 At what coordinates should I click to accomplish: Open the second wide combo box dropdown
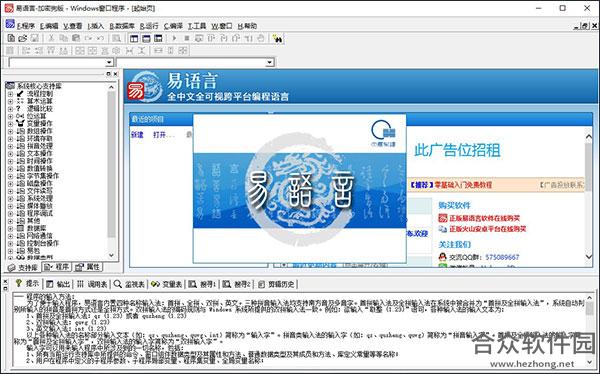coord(270,62)
